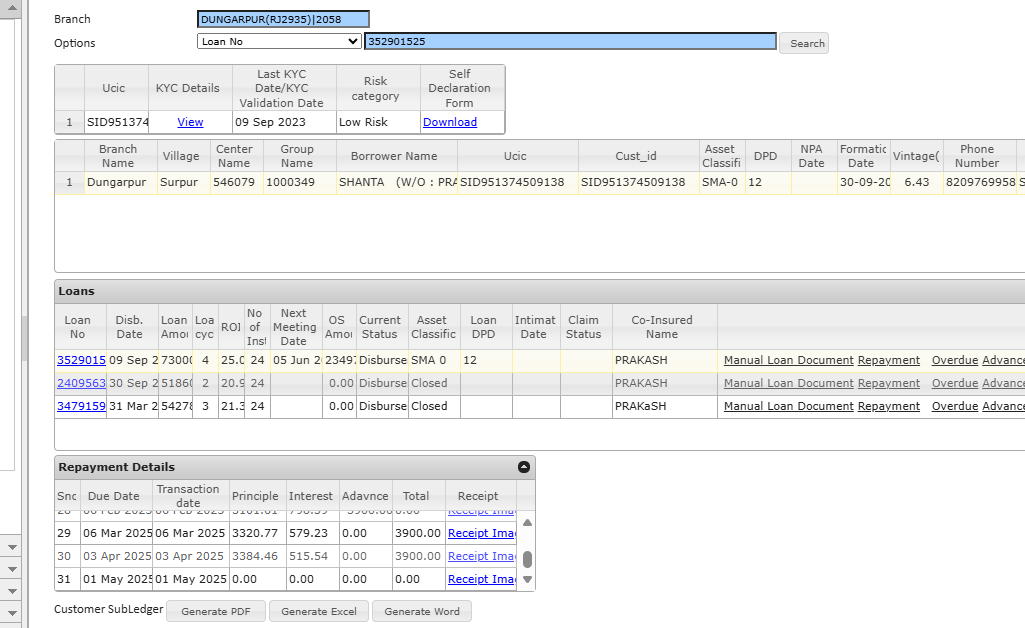
Task: Expand the bottommost left sidebar dropdown arrow
Action: point(13,612)
